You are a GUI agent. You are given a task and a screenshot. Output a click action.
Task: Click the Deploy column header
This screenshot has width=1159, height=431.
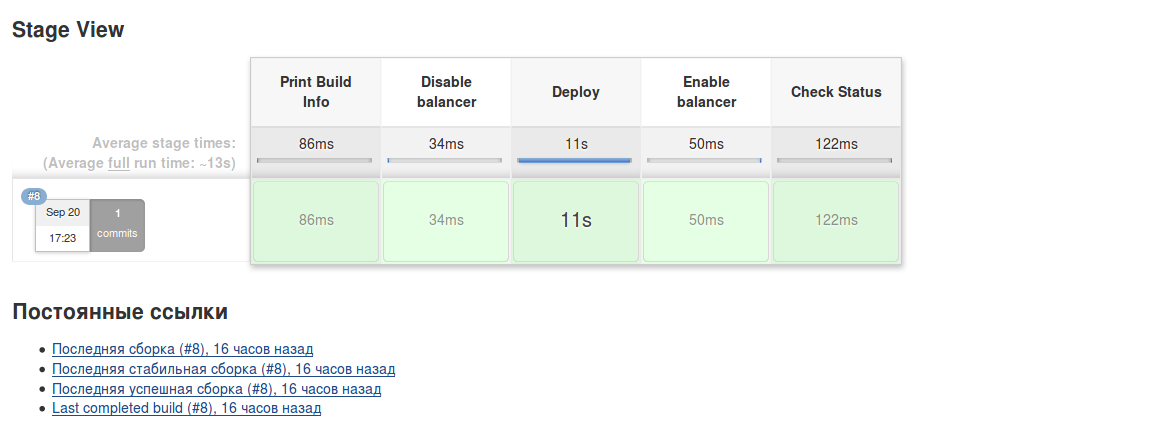coord(576,92)
